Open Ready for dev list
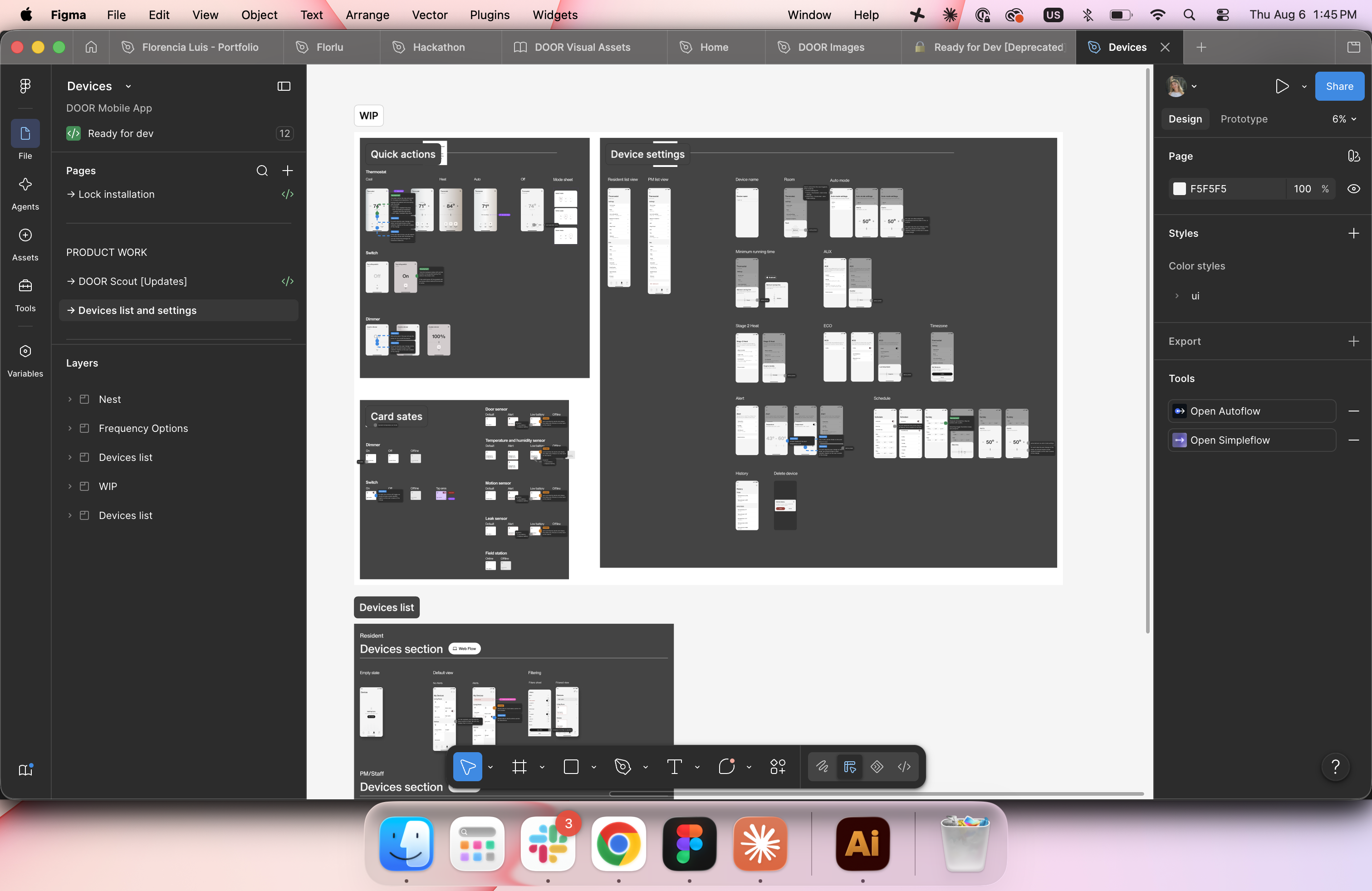Image resolution: width=1372 pixels, height=891 pixels. (x=179, y=134)
